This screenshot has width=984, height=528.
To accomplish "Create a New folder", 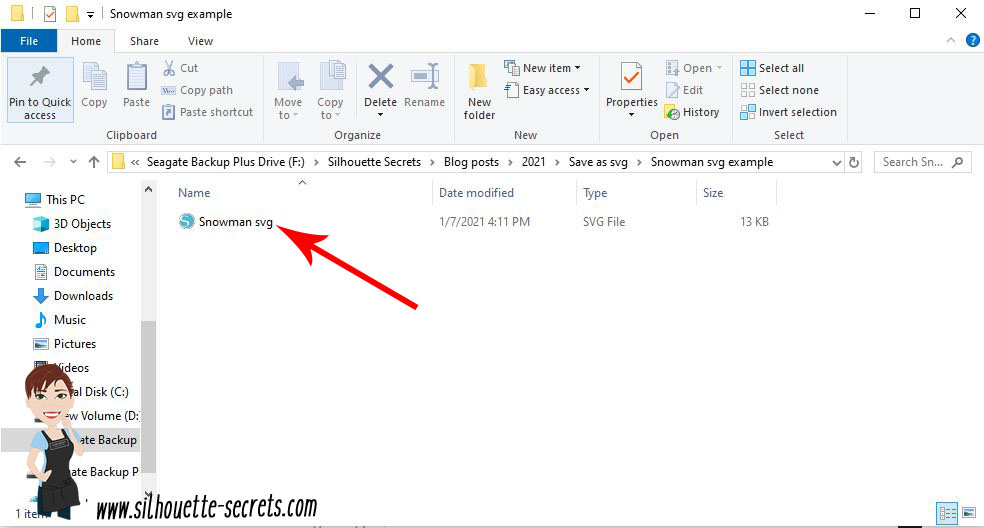I will pos(479,92).
